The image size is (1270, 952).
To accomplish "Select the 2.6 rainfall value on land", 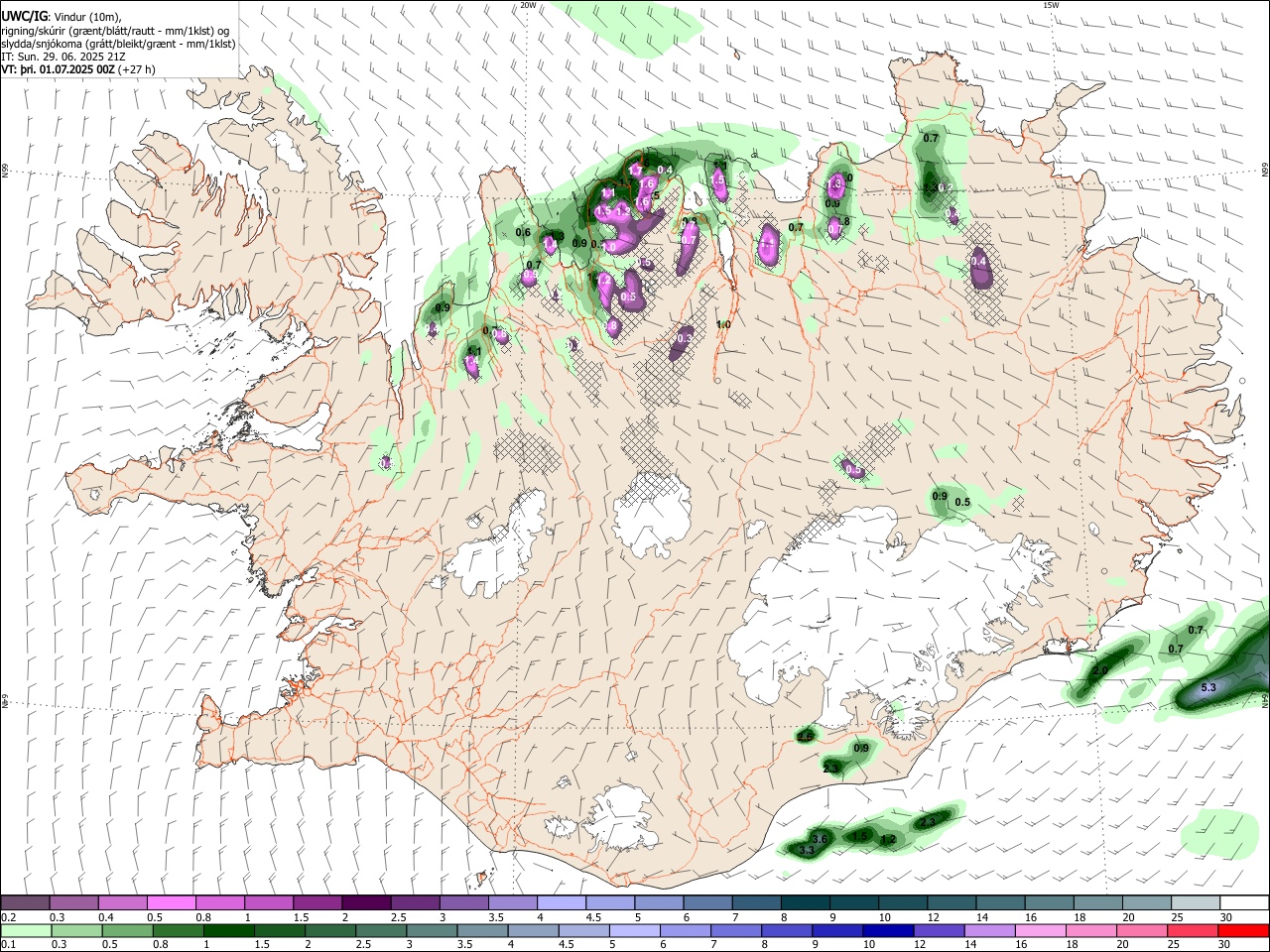I will point(805,736).
